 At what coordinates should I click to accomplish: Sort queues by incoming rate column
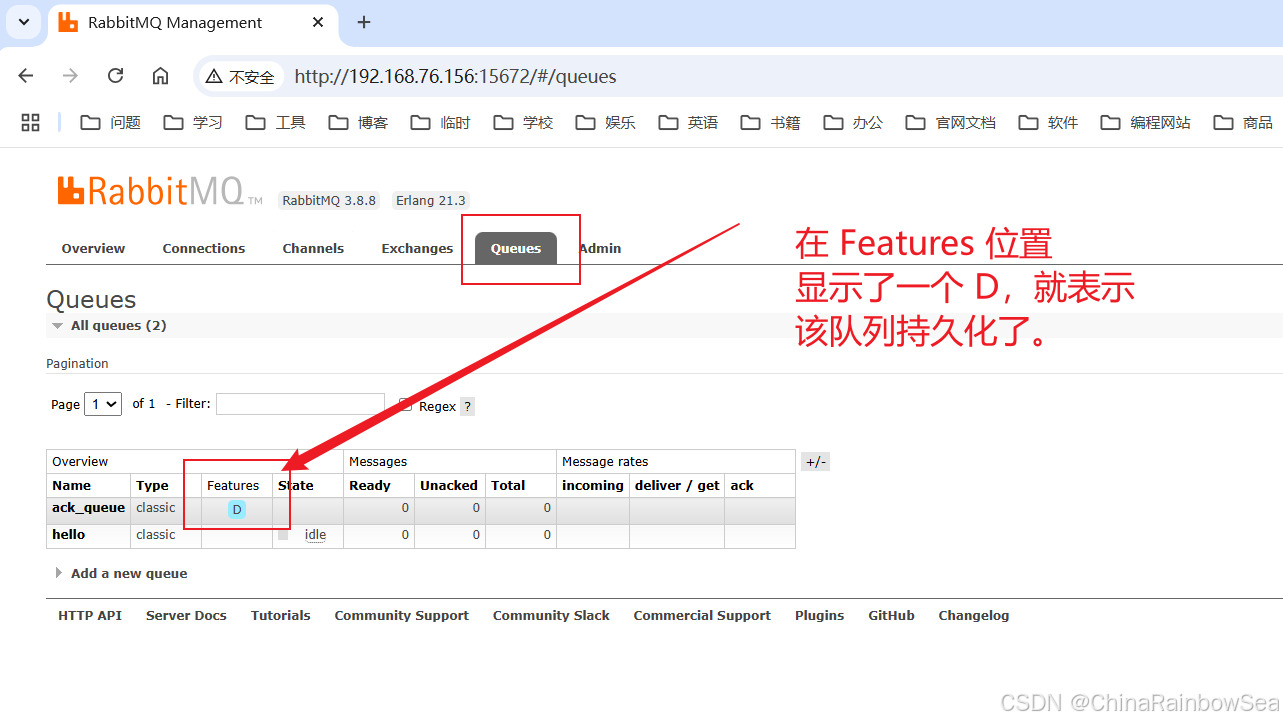click(593, 485)
